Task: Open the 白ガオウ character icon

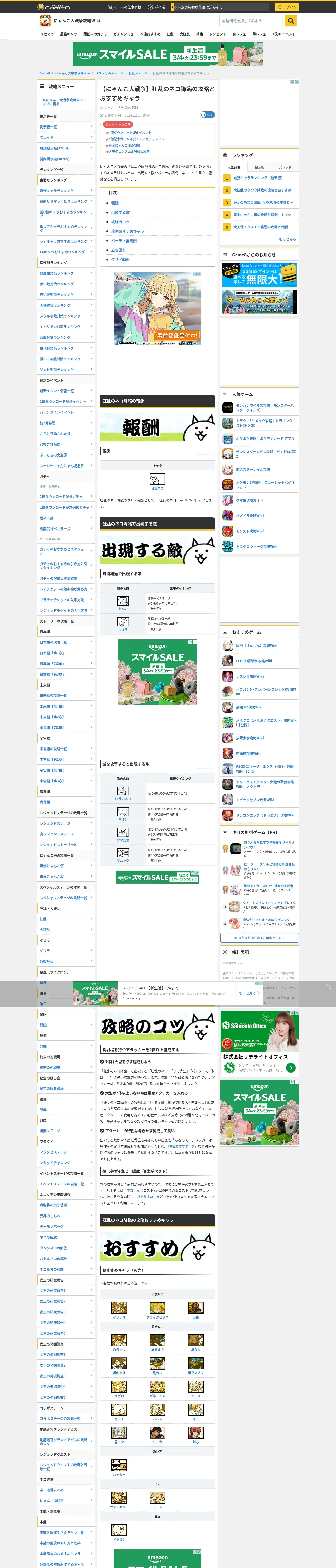Action: [120, 1340]
